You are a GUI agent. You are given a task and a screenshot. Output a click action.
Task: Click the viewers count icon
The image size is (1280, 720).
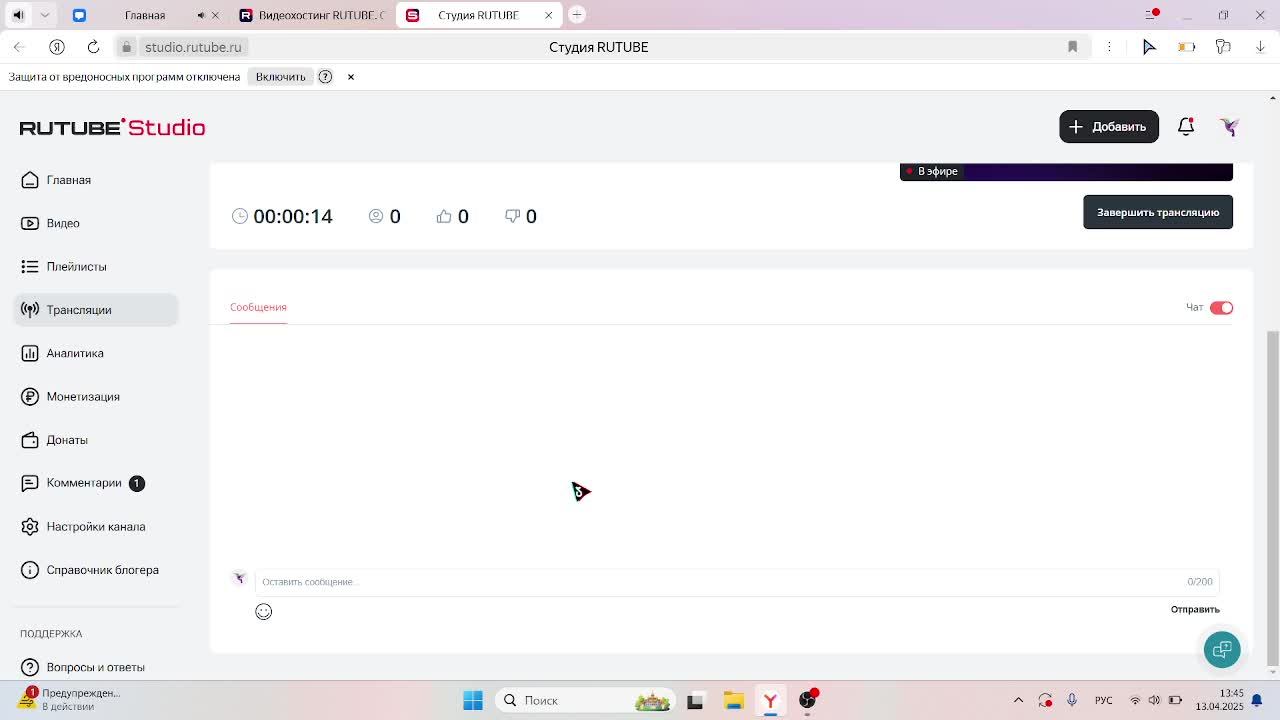[x=376, y=216]
